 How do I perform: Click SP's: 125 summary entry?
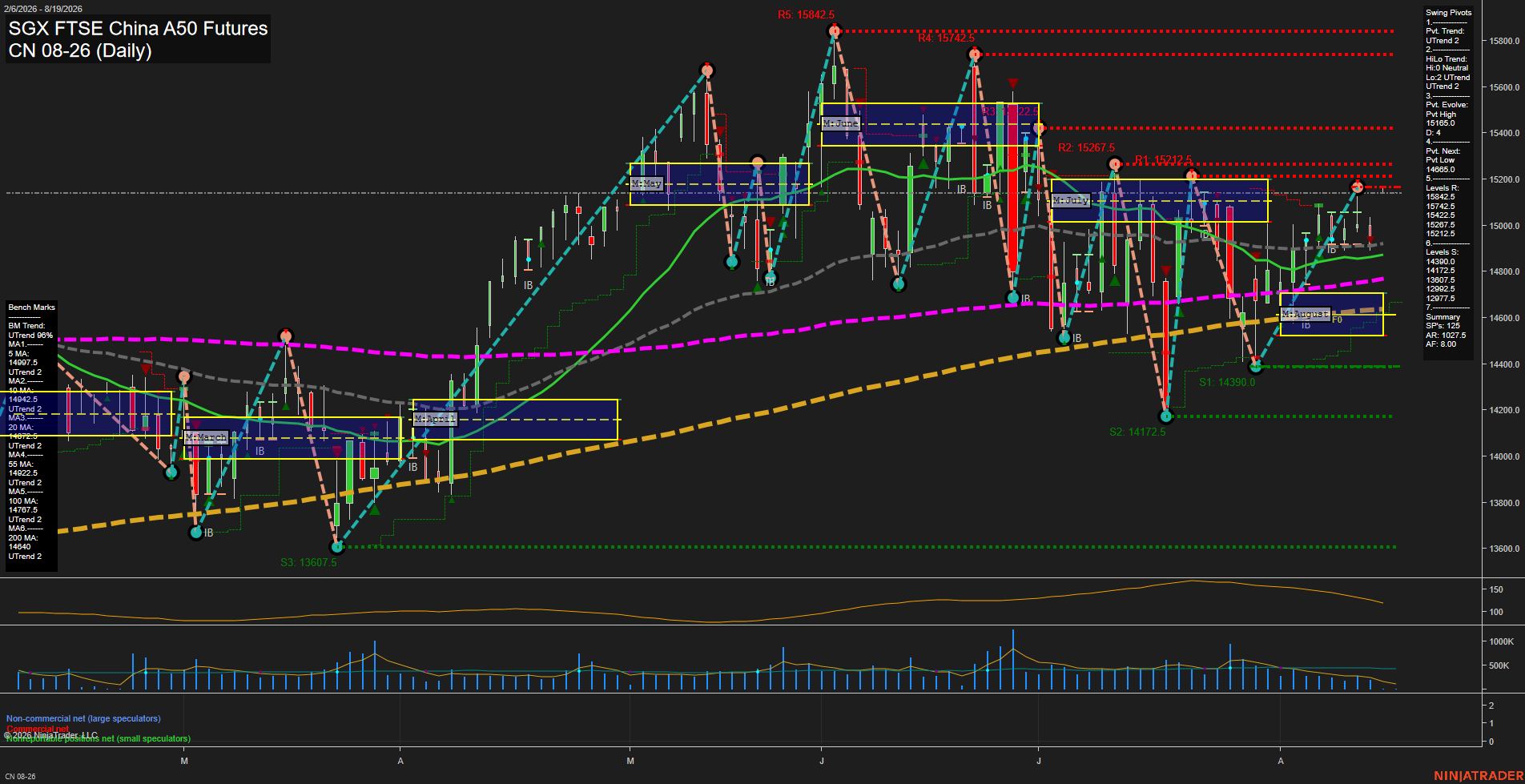click(x=1443, y=326)
